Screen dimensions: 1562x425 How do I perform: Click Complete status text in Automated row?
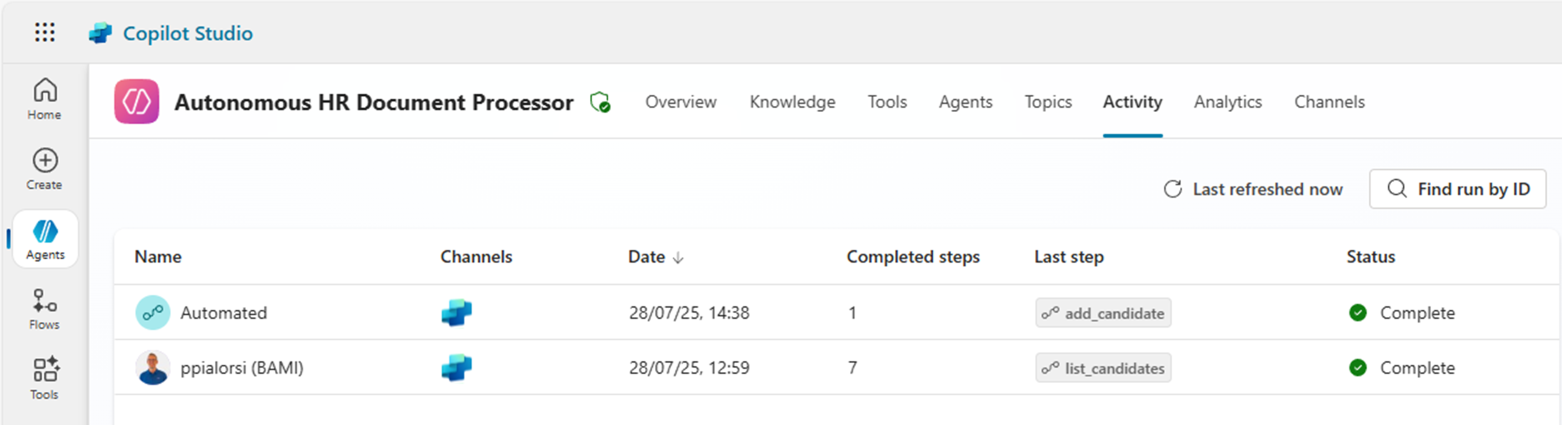[x=1417, y=313]
